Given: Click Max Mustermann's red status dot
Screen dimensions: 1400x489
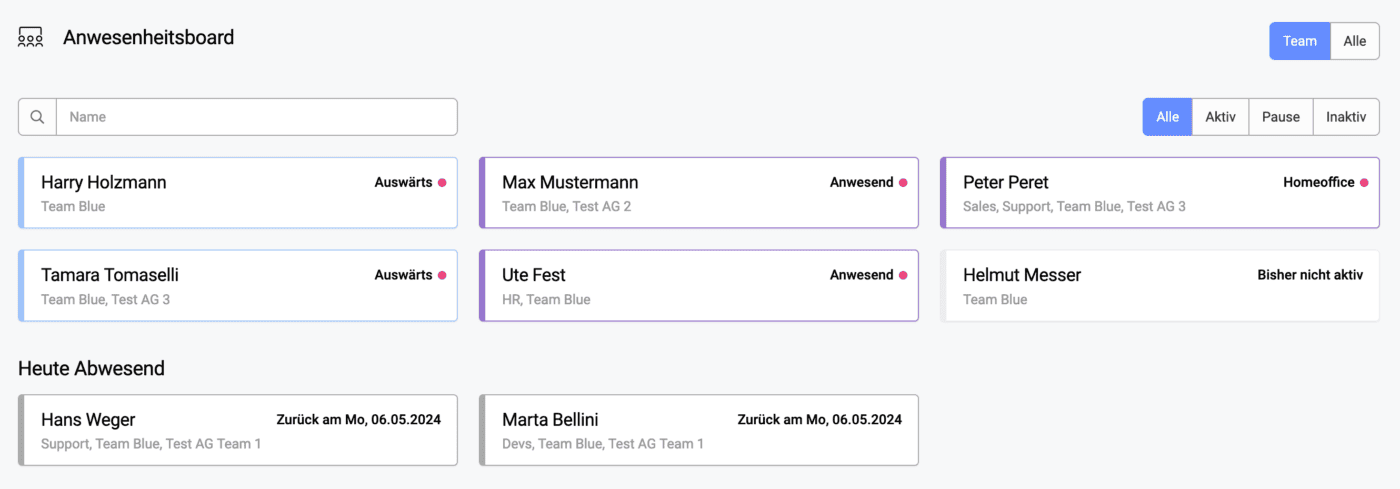Looking at the screenshot, I should (x=903, y=183).
